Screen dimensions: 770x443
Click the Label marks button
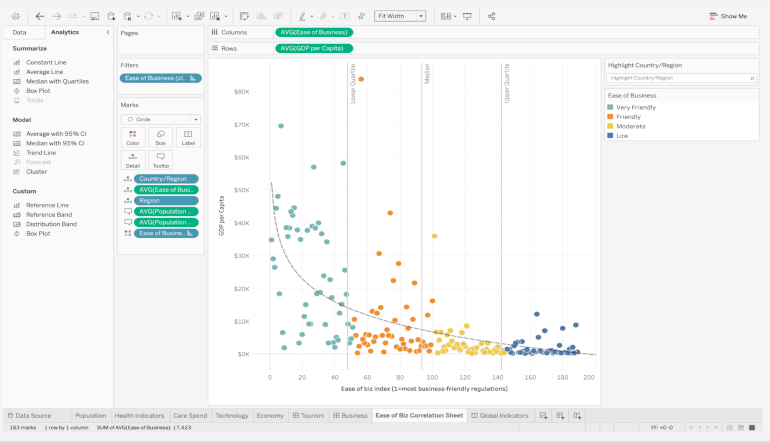188,138
